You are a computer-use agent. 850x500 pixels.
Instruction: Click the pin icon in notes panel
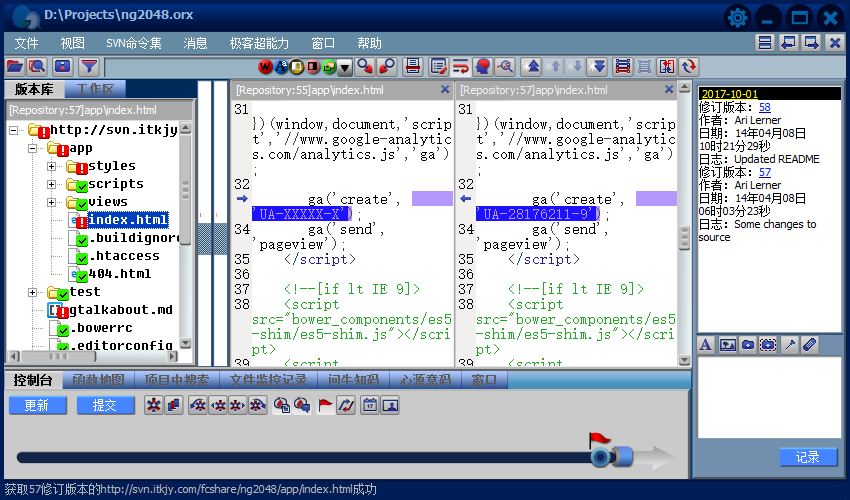click(790, 344)
